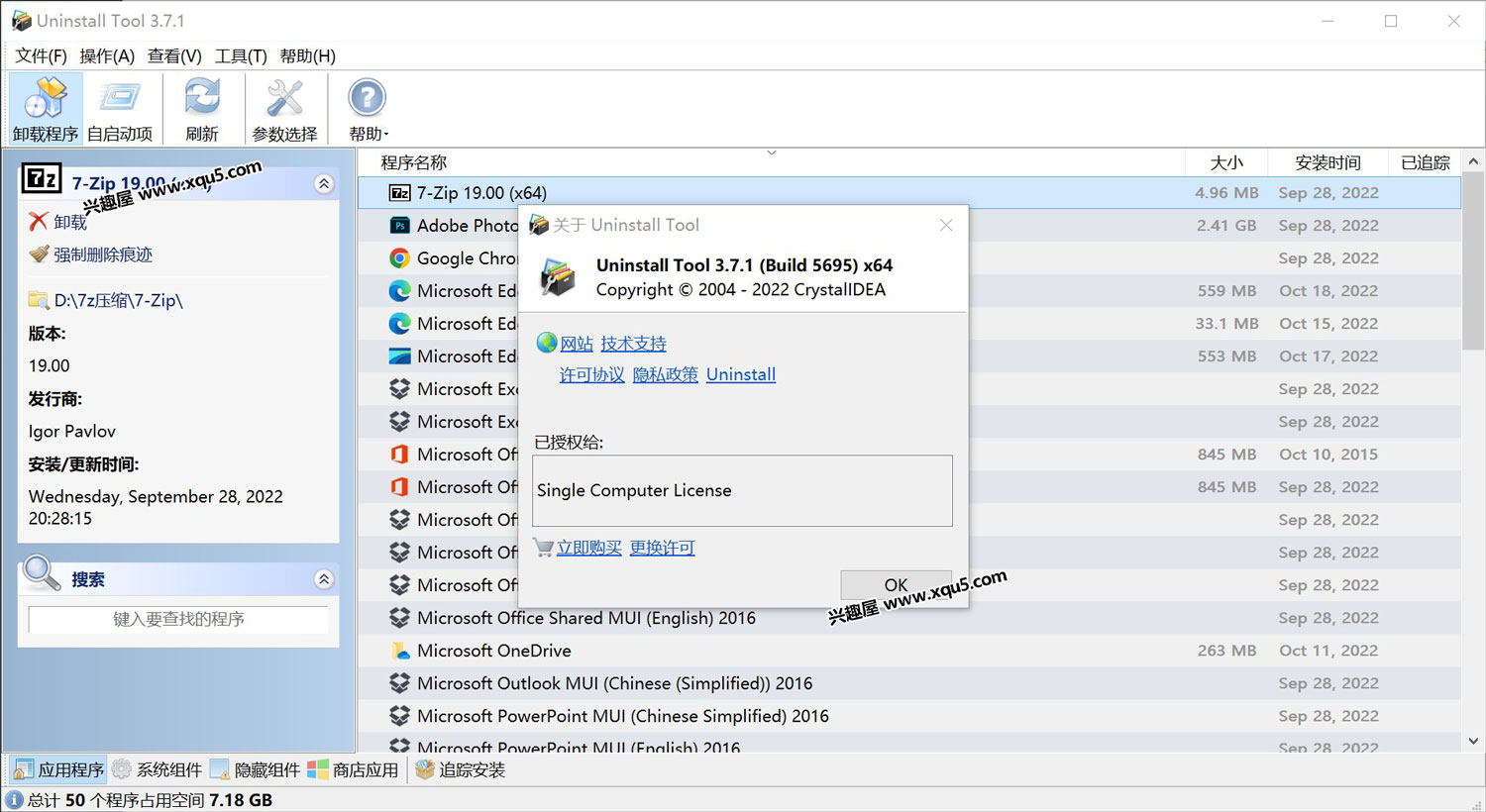This screenshot has width=1486, height=812.
Task: Open the D:\7z压缩\7-Zip\ folder link
Action: pyautogui.click(x=118, y=300)
